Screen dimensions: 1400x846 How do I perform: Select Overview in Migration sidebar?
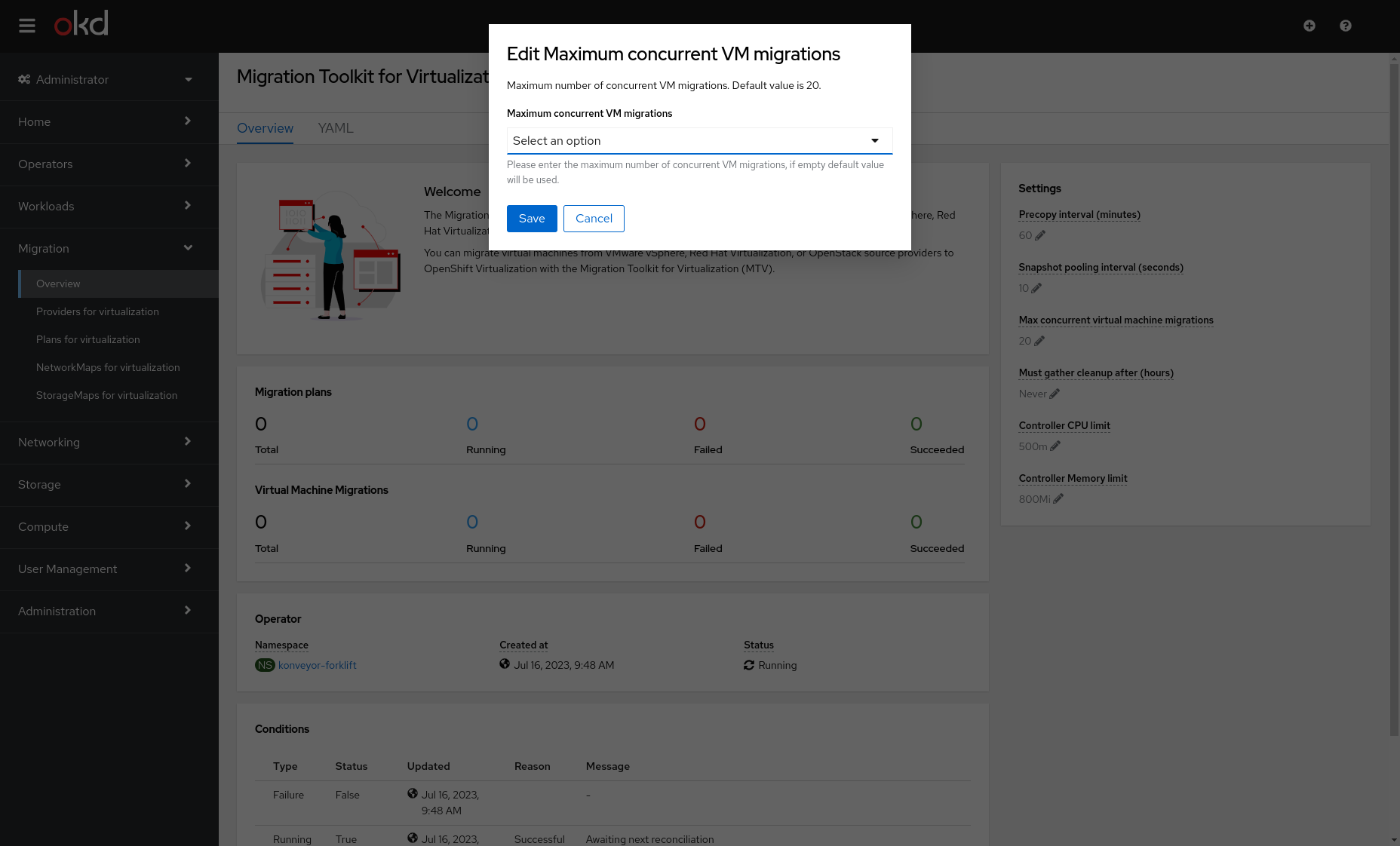118,284
